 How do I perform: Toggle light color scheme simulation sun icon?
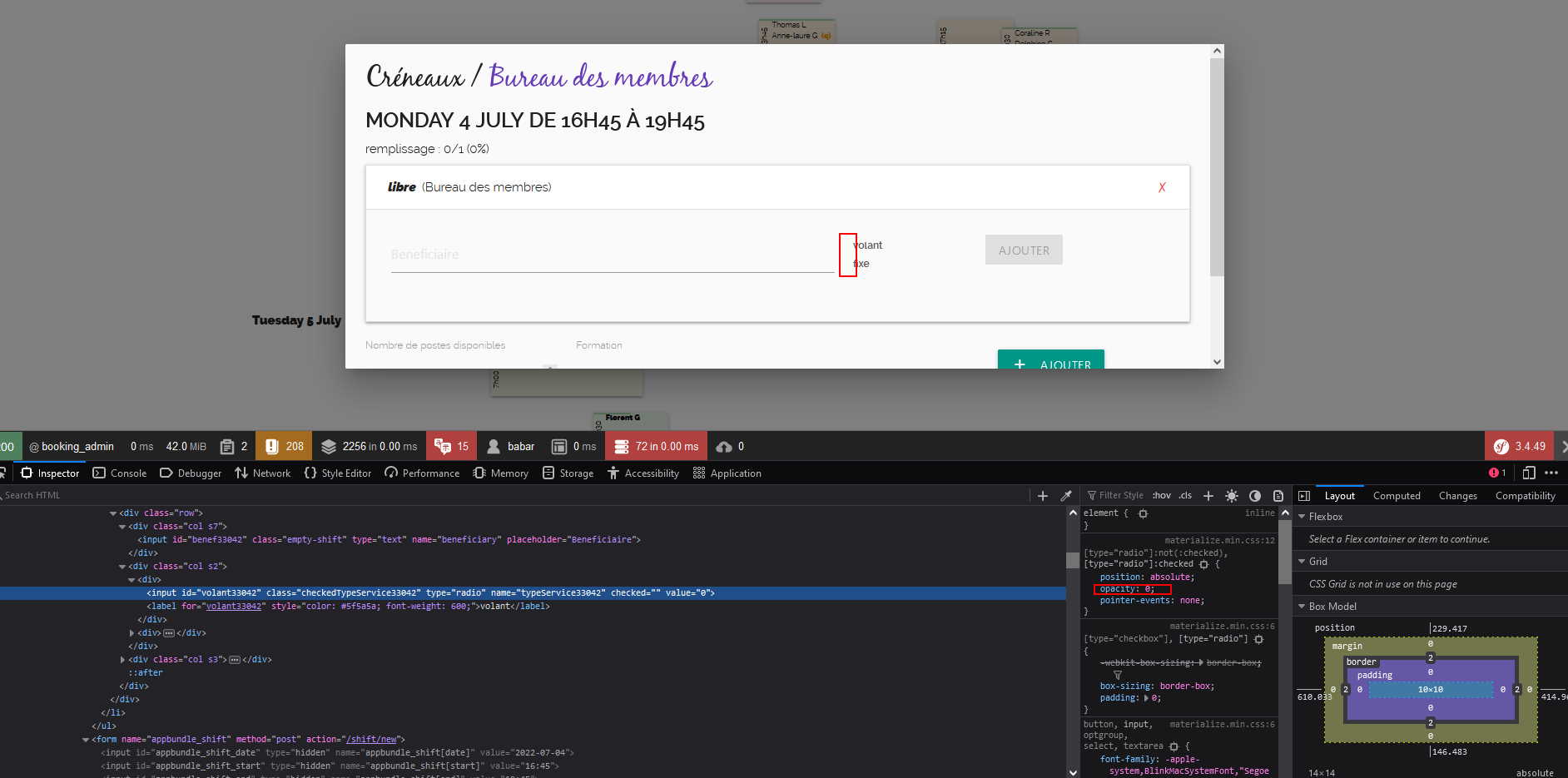(1232, 495)
